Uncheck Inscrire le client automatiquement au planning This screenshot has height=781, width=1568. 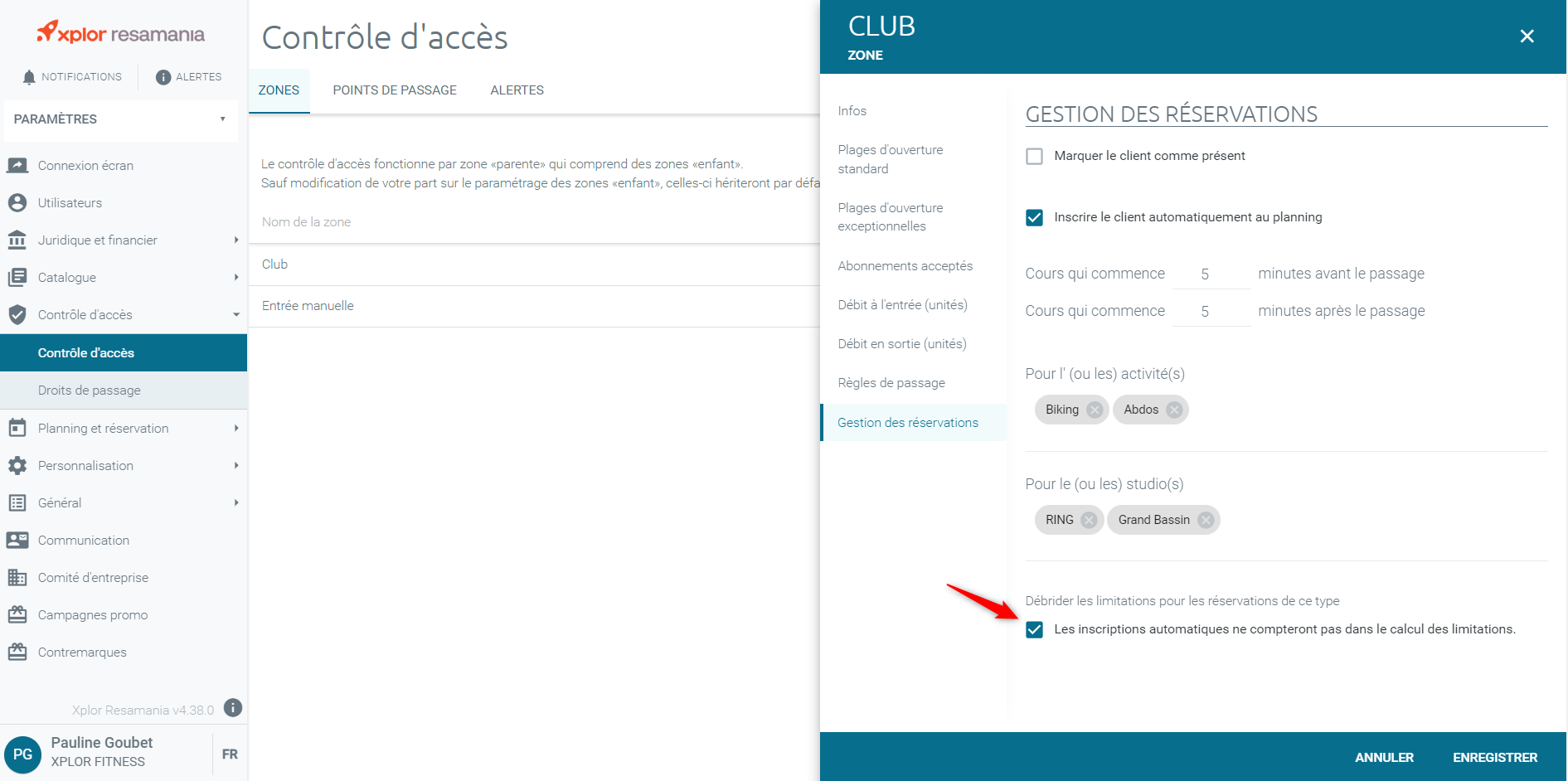coord(1034,217)
